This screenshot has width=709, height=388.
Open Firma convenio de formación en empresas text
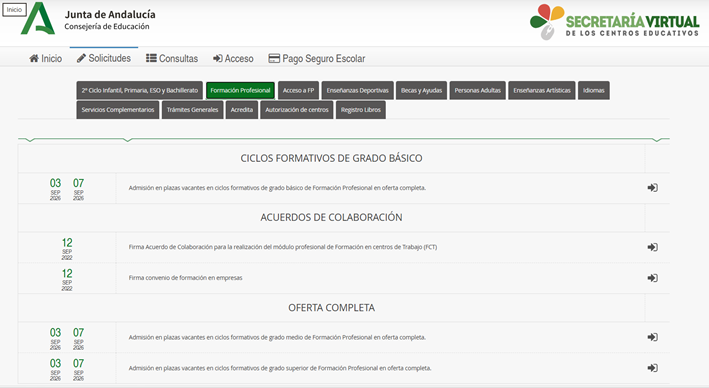point(185,278)
